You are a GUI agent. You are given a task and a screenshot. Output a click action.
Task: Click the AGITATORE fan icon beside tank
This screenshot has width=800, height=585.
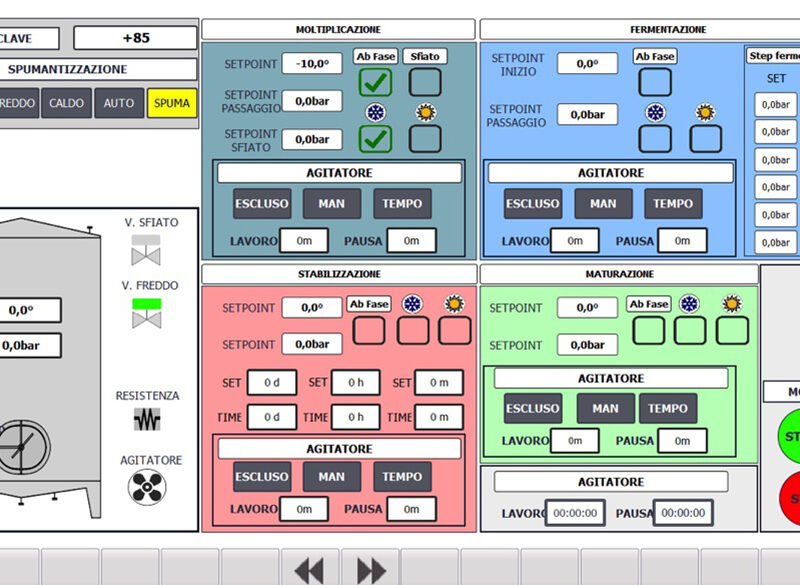[x=147, y=488]
